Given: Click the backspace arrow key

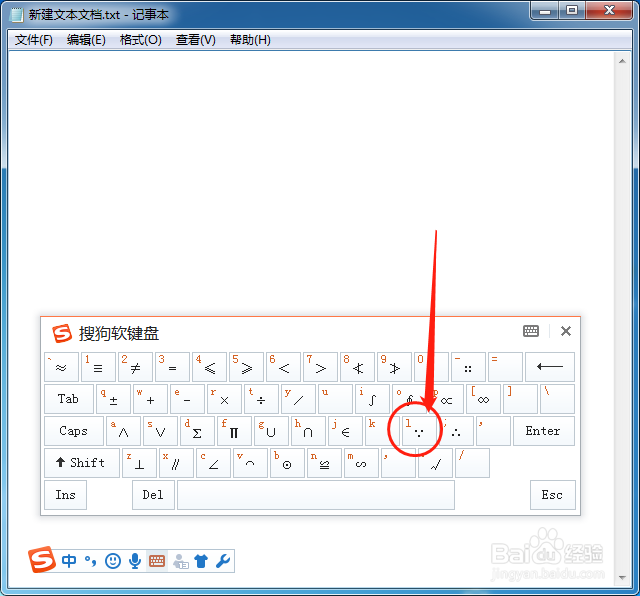Looking at the screenshot, I should (x=550, y=367).
